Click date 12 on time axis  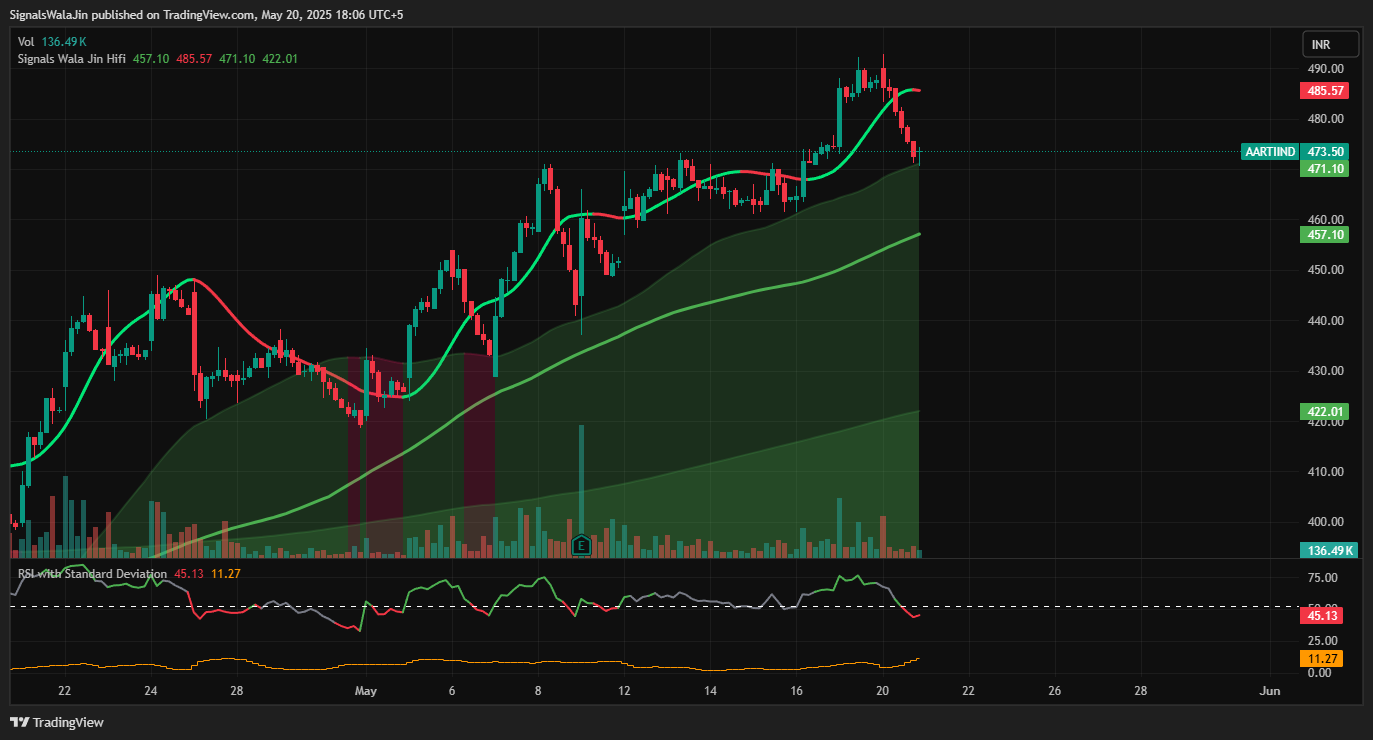click(x=624, y=691)
